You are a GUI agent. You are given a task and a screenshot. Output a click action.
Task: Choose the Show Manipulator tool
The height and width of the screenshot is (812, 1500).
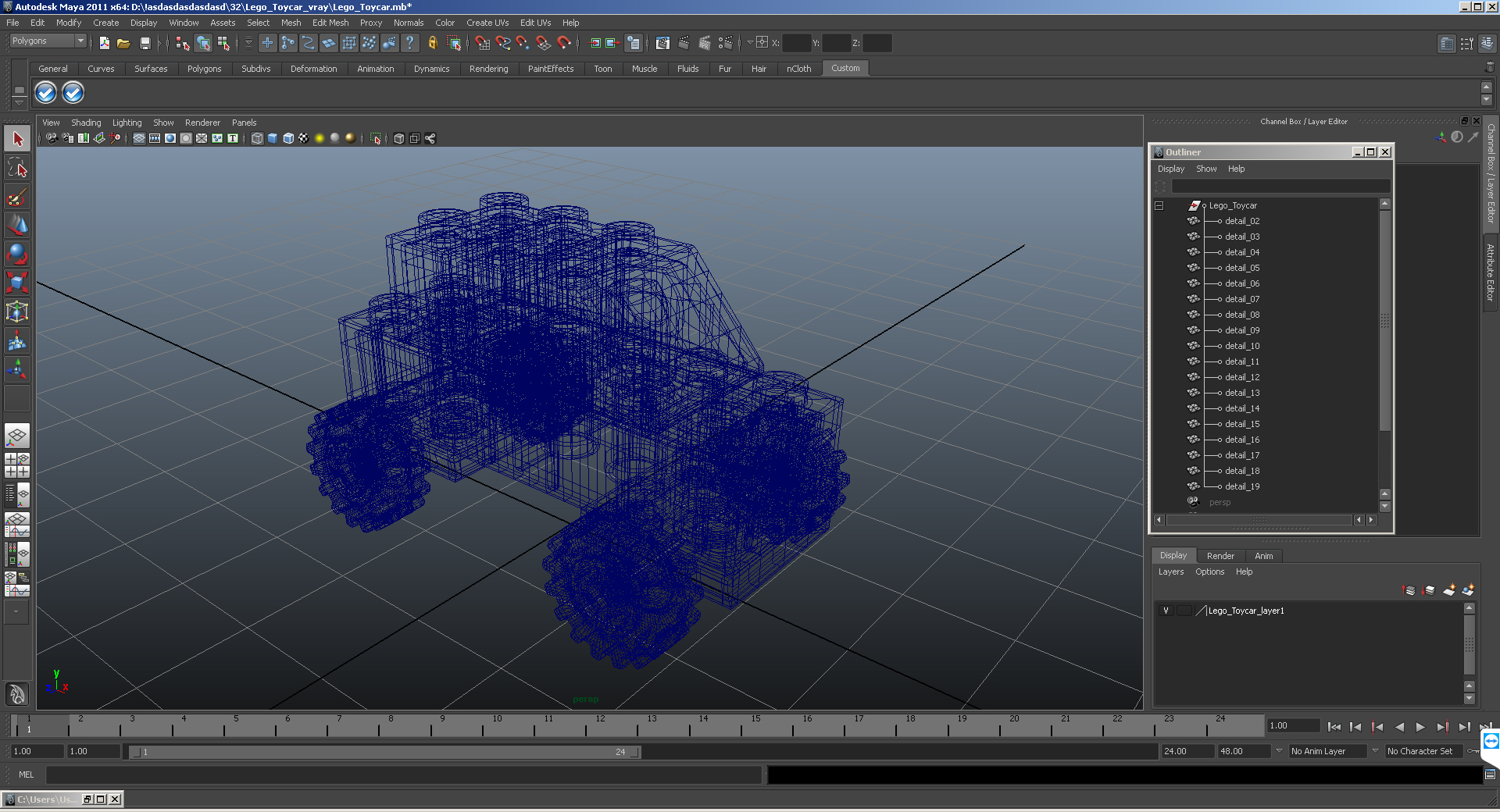point(17,369)
